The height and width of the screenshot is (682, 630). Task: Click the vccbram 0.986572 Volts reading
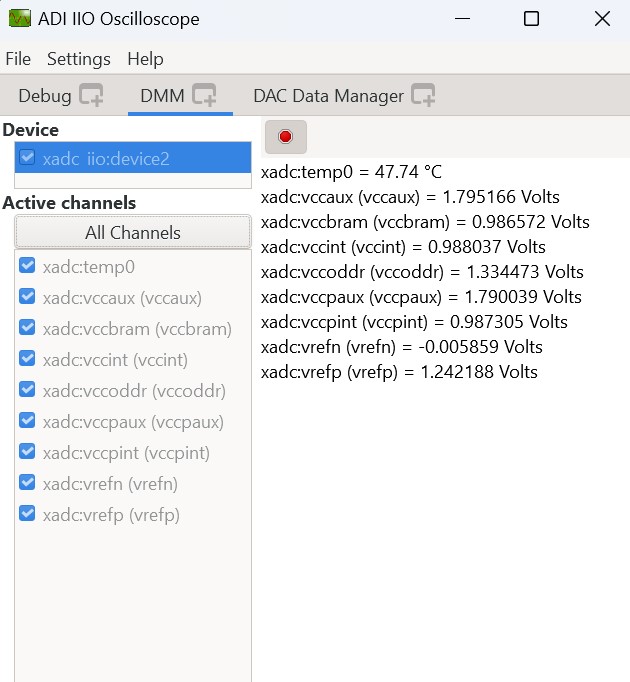[425, 222]
